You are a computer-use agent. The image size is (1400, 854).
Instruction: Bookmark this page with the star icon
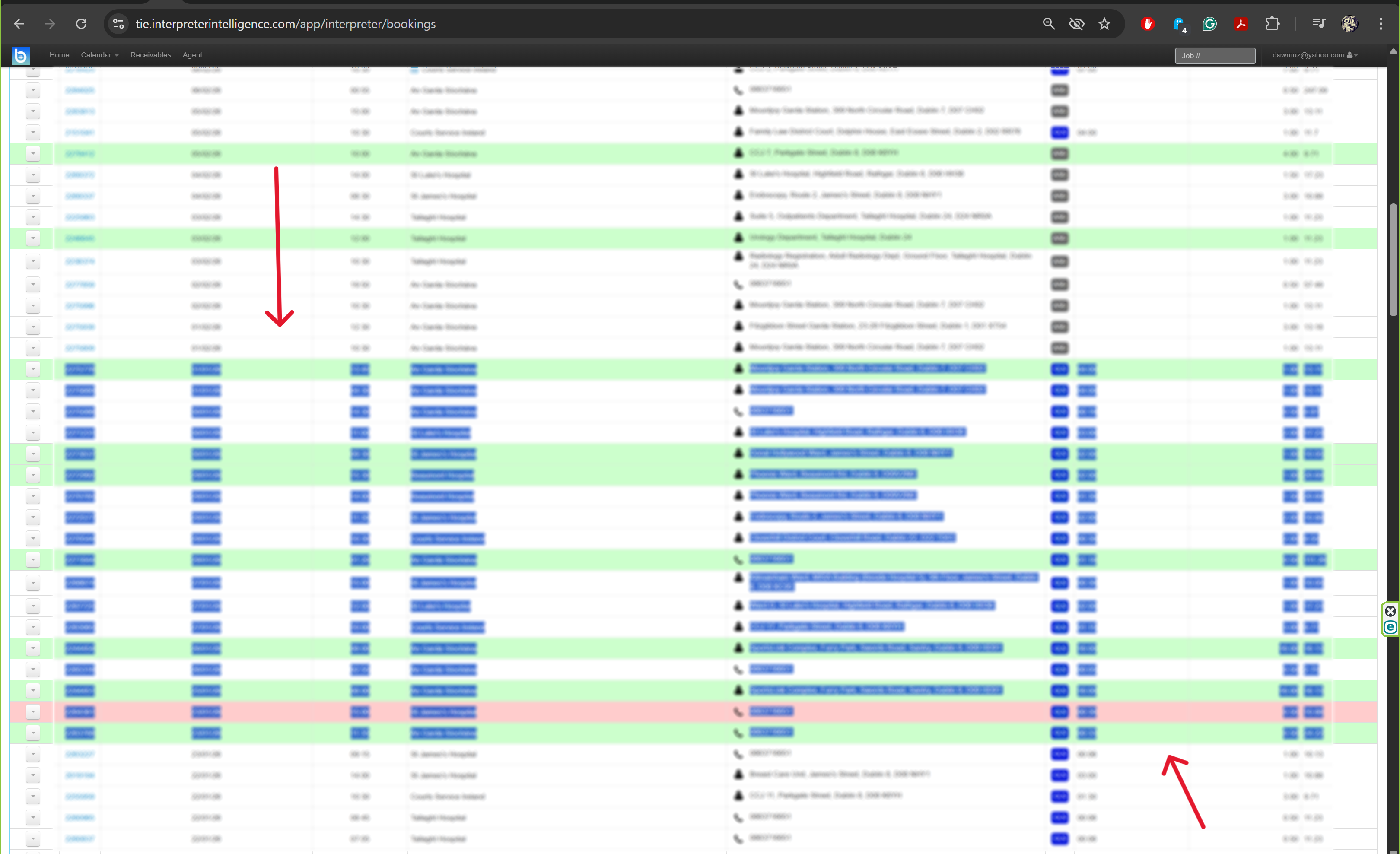(x=1104, y=24)
